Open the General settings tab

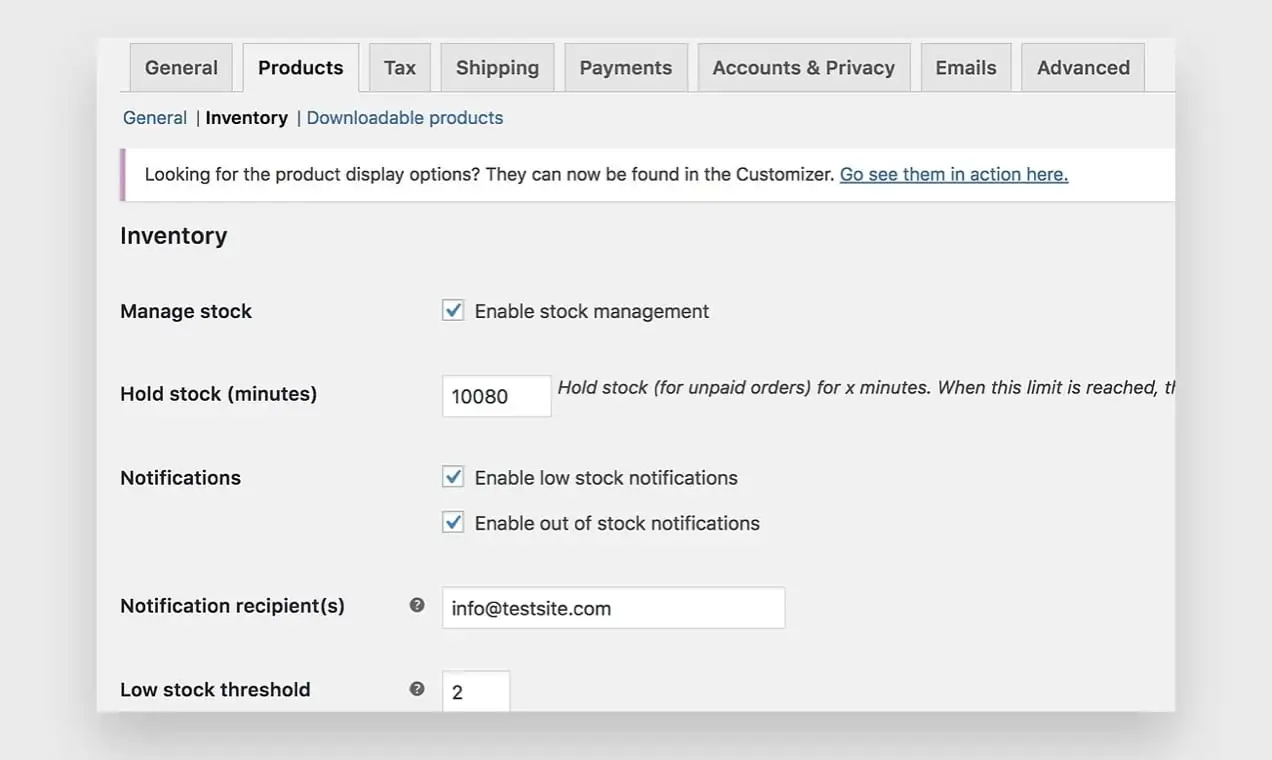[x=181, y=68]
